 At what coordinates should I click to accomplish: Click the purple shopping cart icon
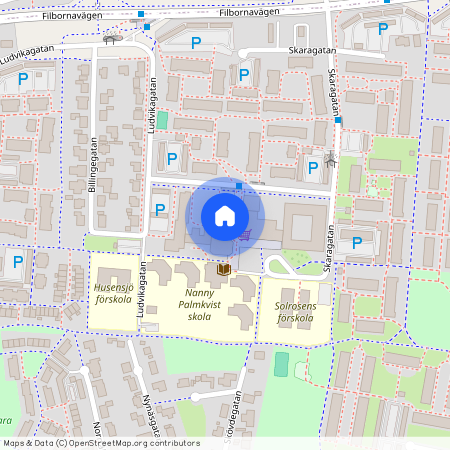[x=245, y=235]
